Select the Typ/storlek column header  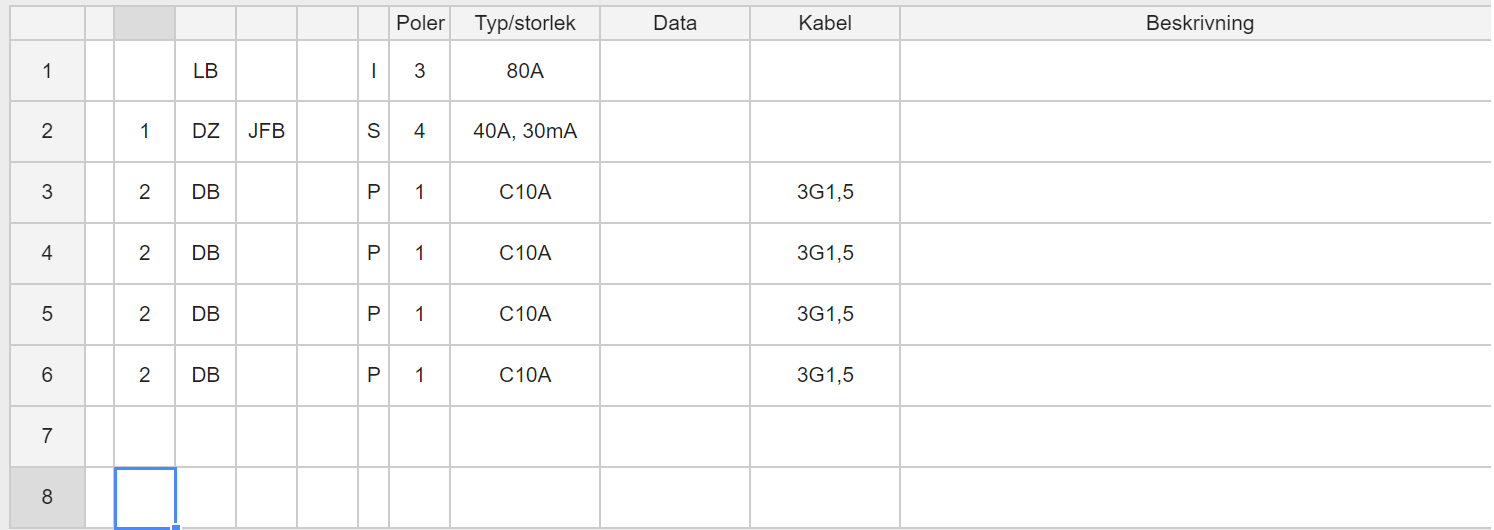click(525, 23)
